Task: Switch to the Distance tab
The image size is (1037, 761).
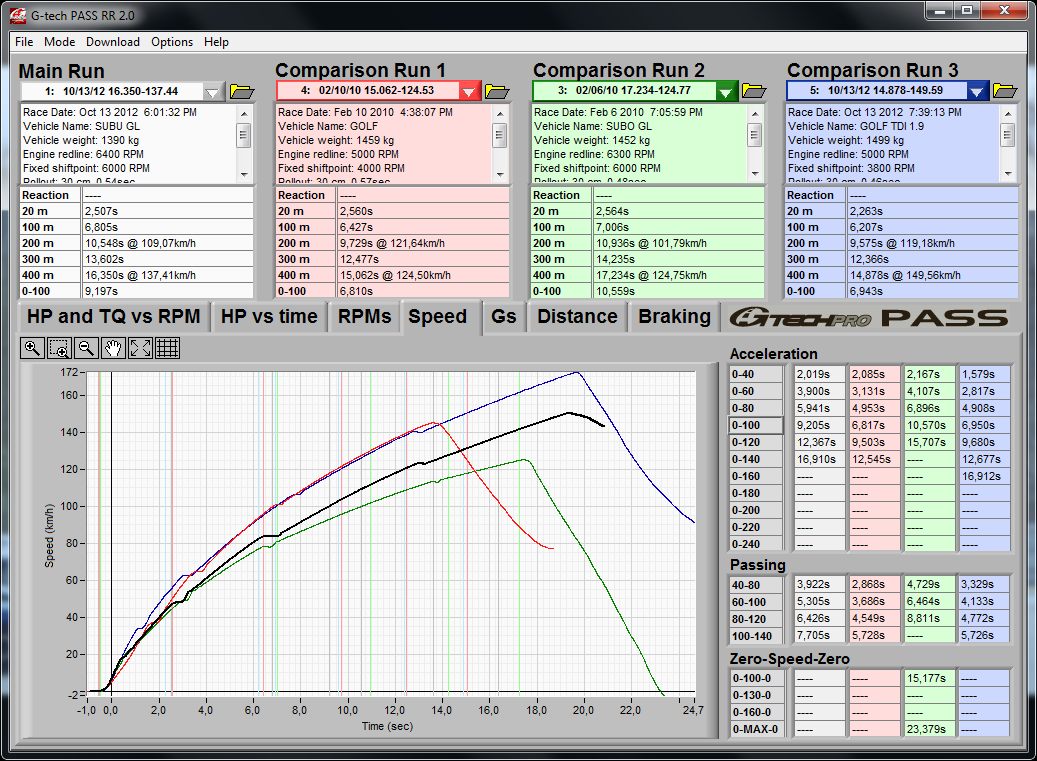Action: [577, 317]
